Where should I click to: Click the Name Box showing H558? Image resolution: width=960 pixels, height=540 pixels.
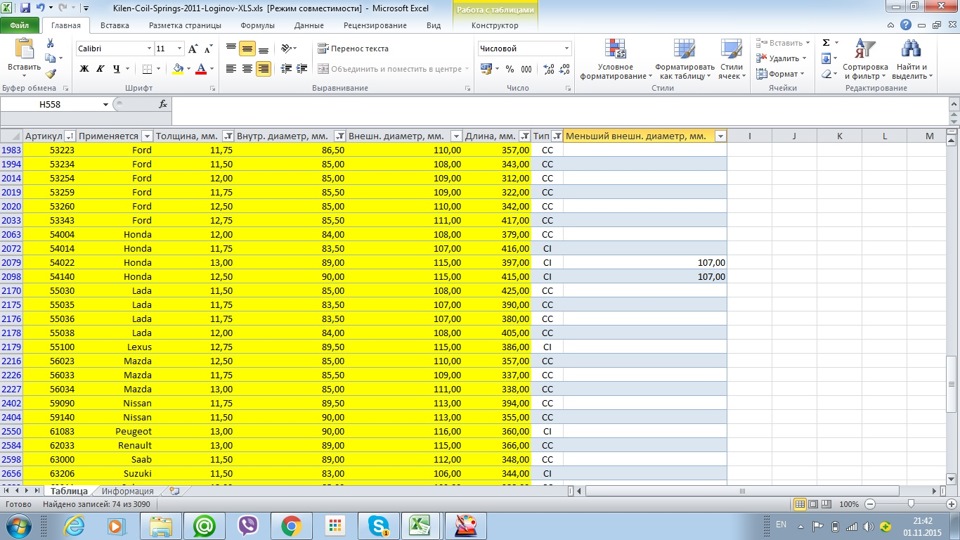point(50,104)
